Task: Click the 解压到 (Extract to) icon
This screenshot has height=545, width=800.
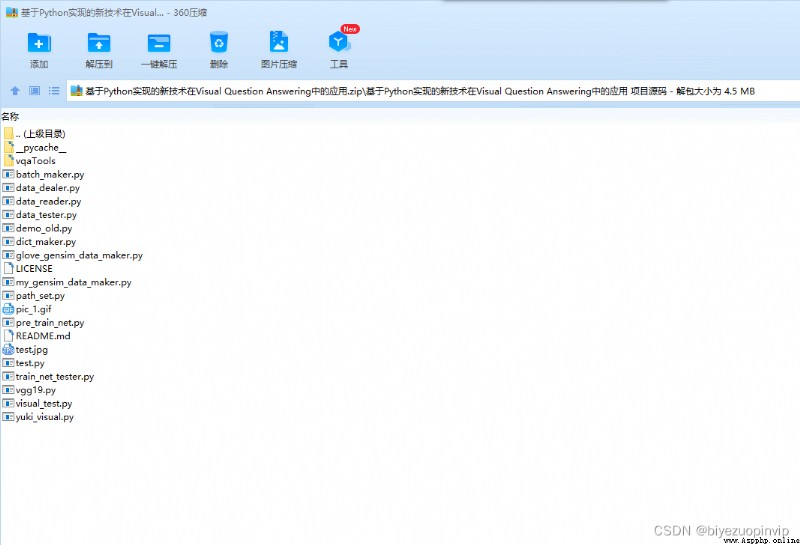Action: pos(99,43)
